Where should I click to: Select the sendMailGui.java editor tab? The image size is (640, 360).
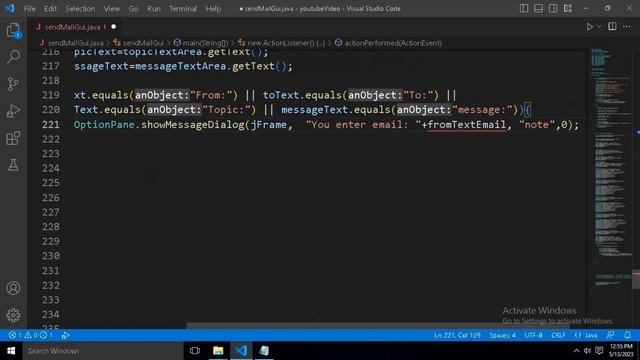pos(73,27)
